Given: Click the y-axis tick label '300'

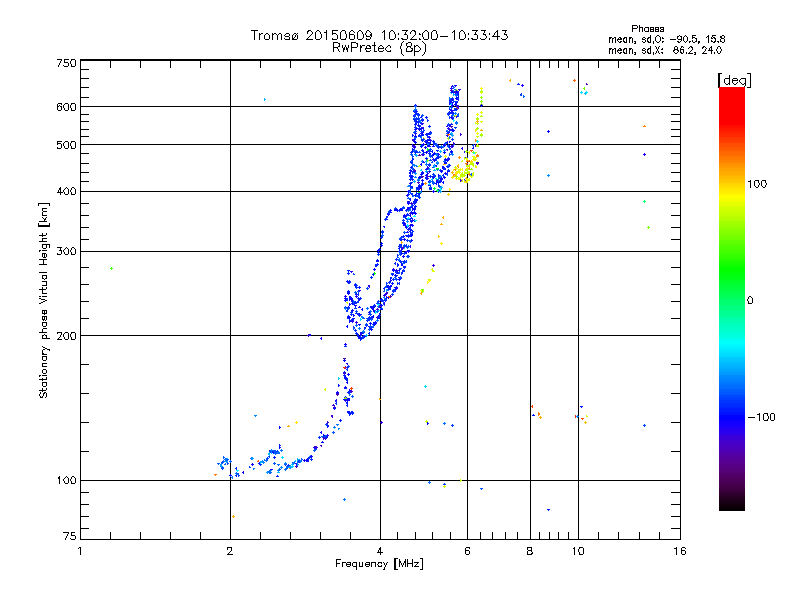Looking at the screenshot, I should (67, 251).
